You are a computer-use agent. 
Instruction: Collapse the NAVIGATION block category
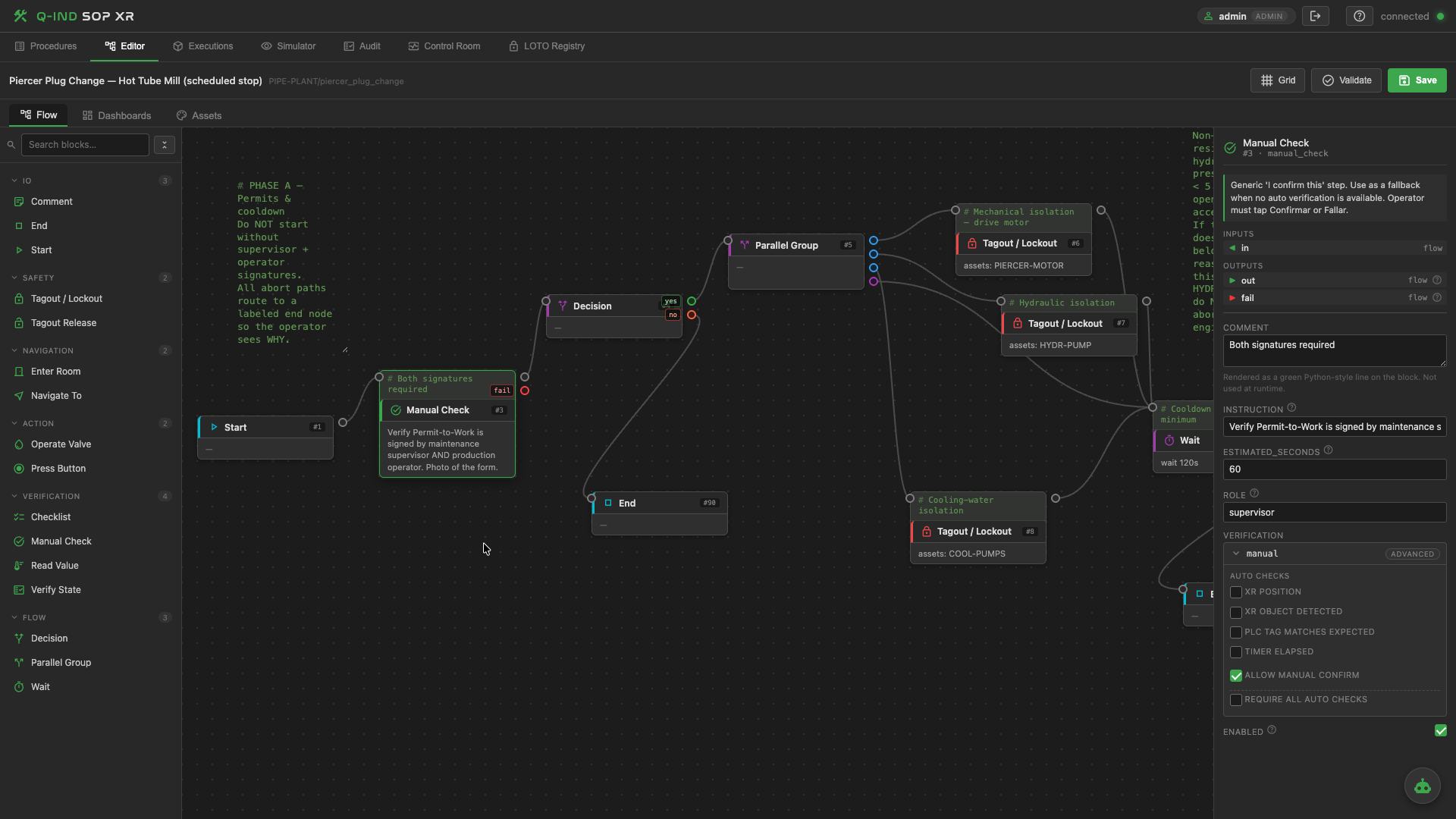click(14, 351)
